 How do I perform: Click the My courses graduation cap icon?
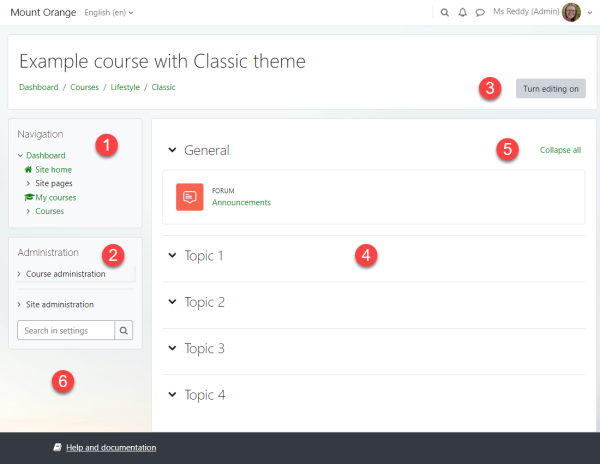coord(28,198)
